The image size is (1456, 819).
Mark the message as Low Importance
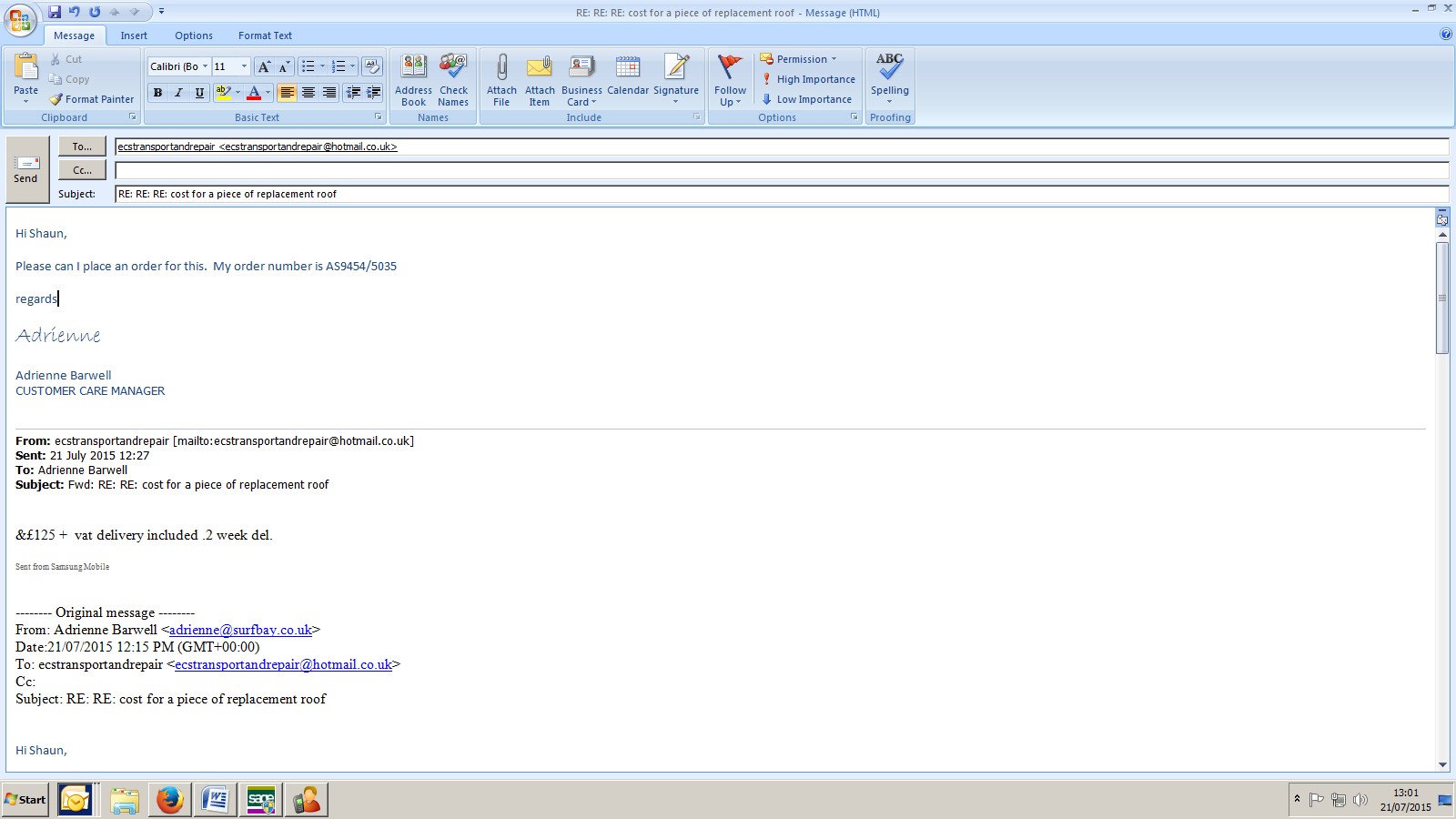tap(807, 99)
